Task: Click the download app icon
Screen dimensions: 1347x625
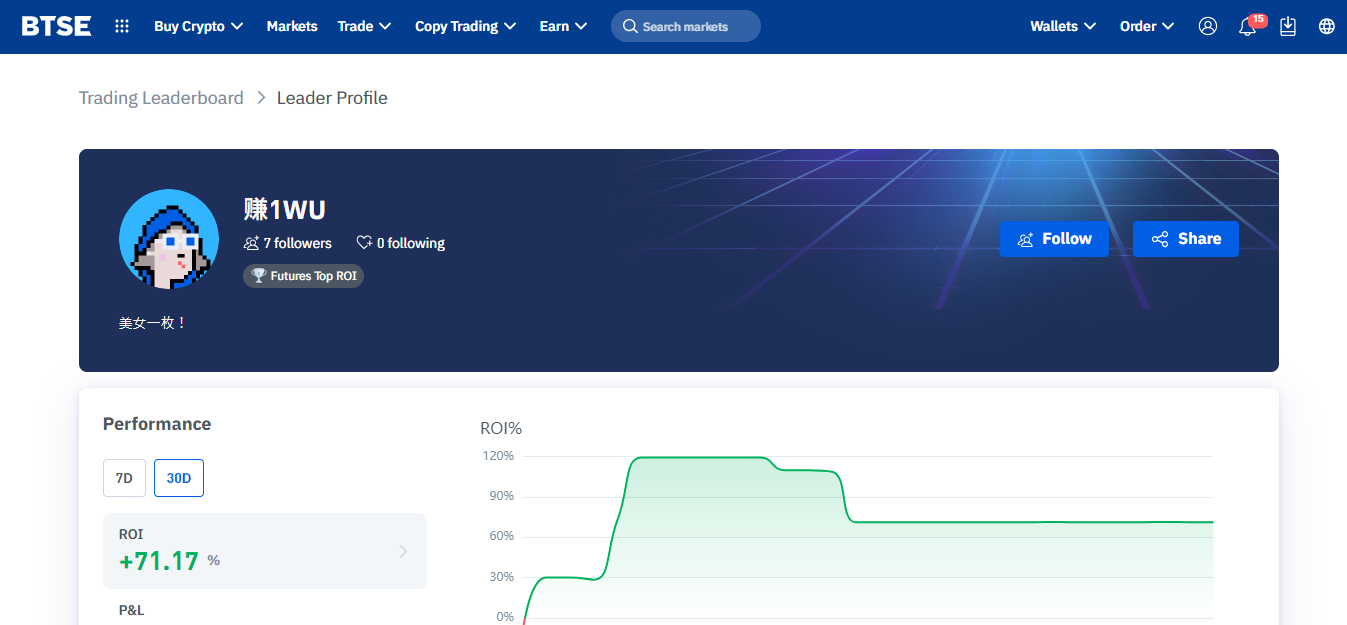Action: (x=1288, y=26)
